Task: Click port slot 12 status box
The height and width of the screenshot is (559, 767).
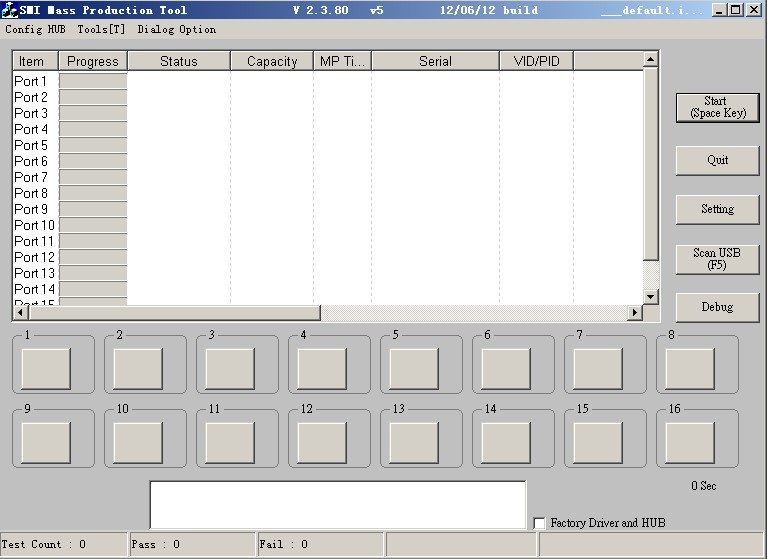Action: (322, 443)
